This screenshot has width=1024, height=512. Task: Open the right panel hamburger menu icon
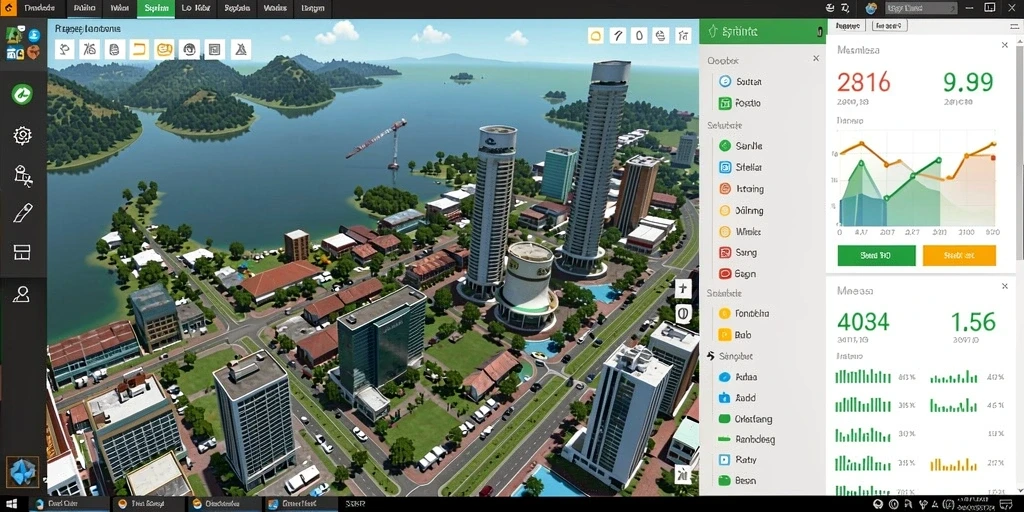coord(1012,25)
